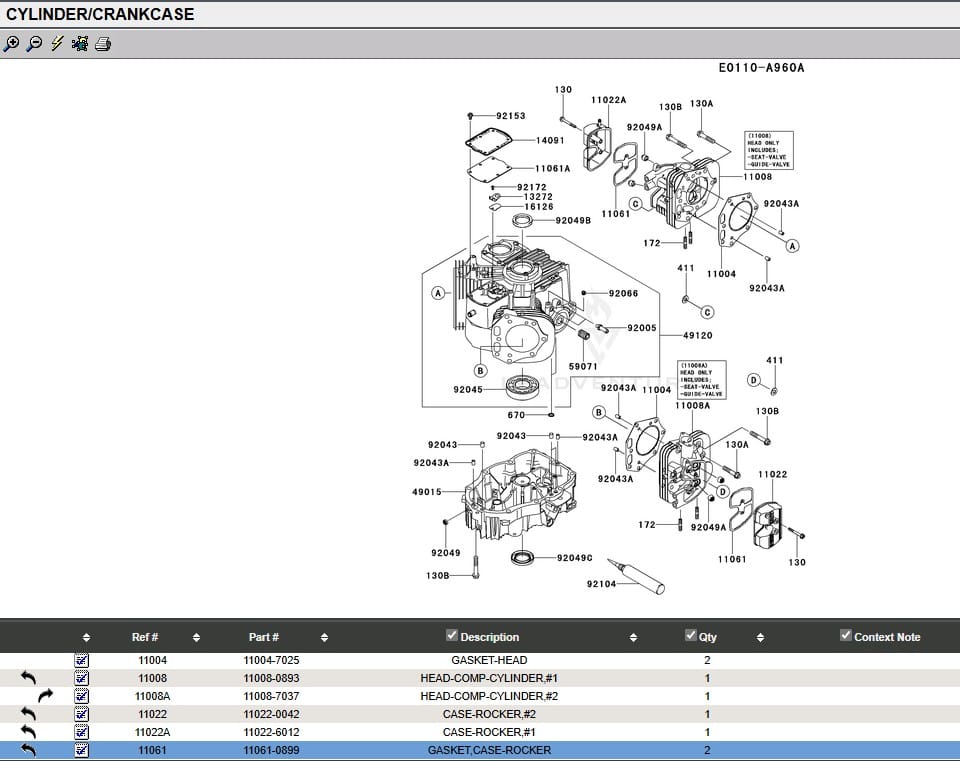Click the fit-diagram-to-window toolbar icon
This screenshot has width=960, height=761.
pyautogui.click(x=80, y=43)
